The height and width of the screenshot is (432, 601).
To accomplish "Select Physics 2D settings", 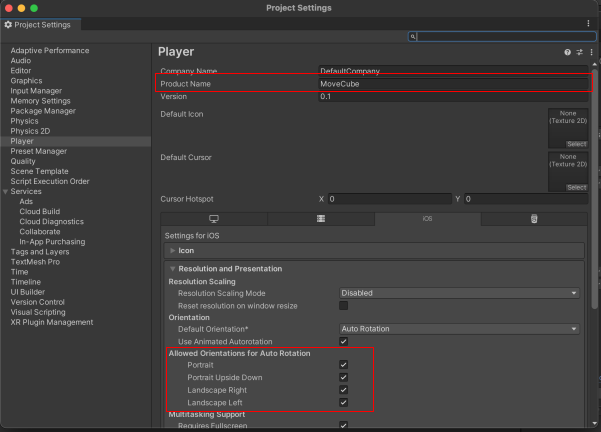I will (30, 131).
